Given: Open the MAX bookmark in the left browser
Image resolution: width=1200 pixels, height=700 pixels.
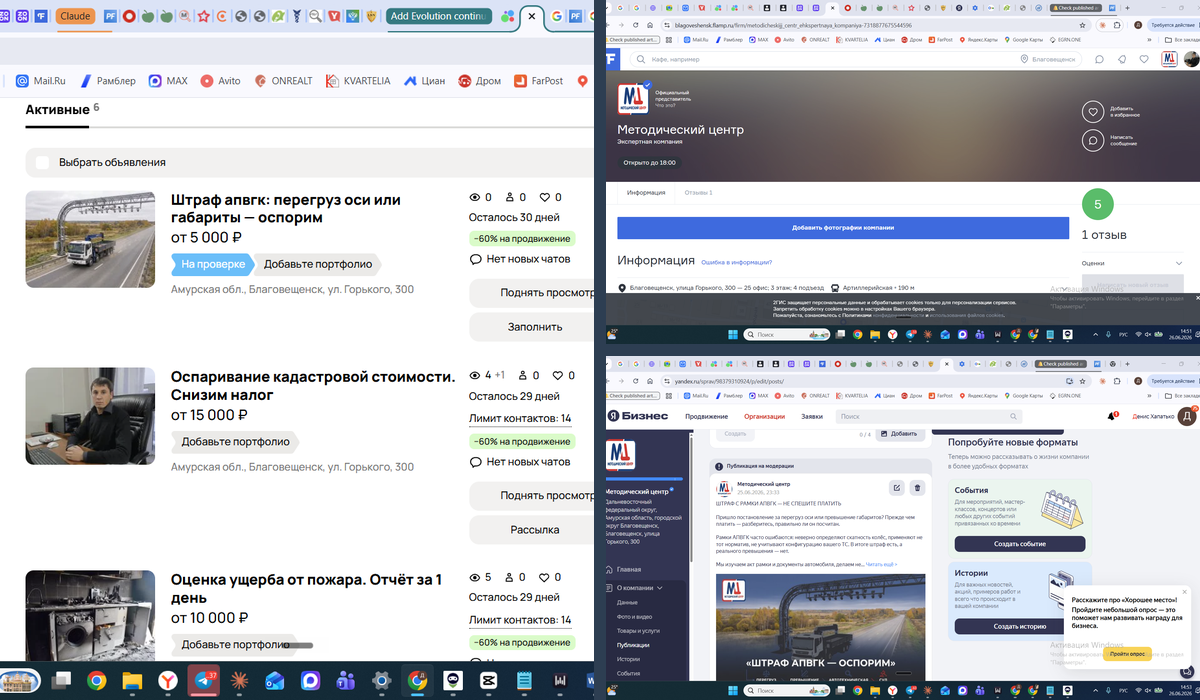Looking at the screenshot, I should [x=168, y=81].
